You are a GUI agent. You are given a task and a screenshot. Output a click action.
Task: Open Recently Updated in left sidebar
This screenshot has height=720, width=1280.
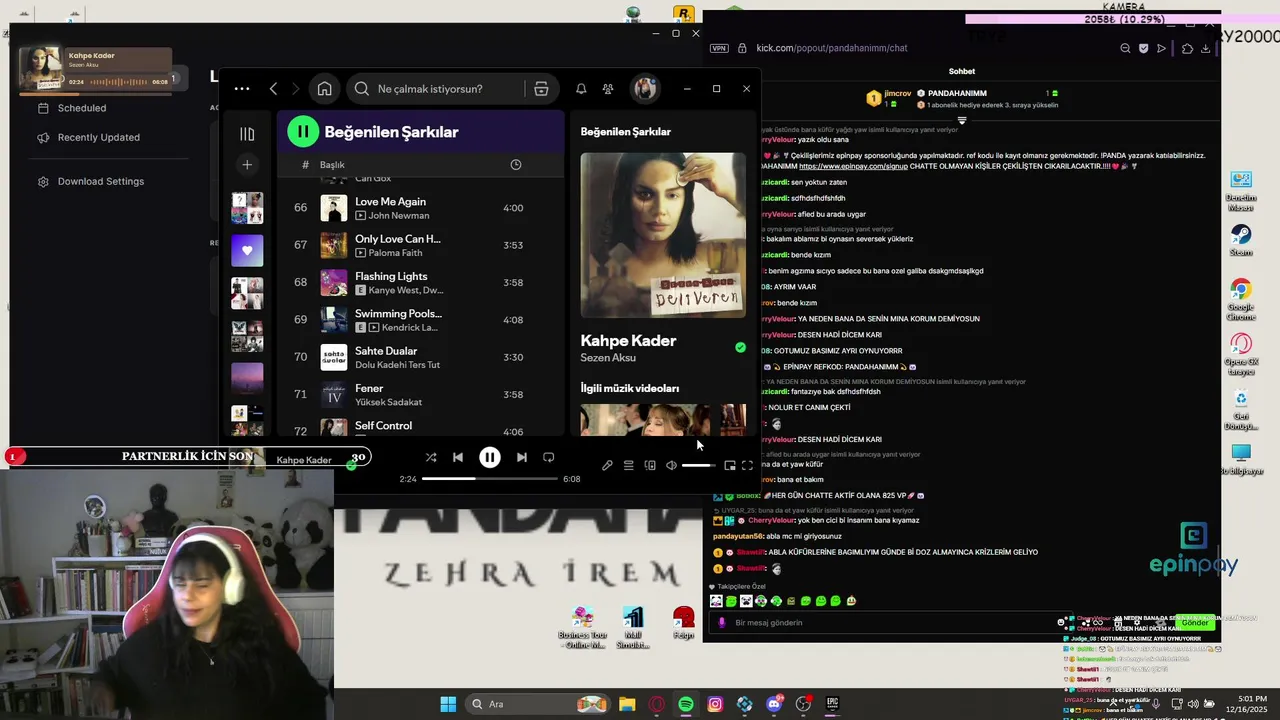[x=98, y=137]
